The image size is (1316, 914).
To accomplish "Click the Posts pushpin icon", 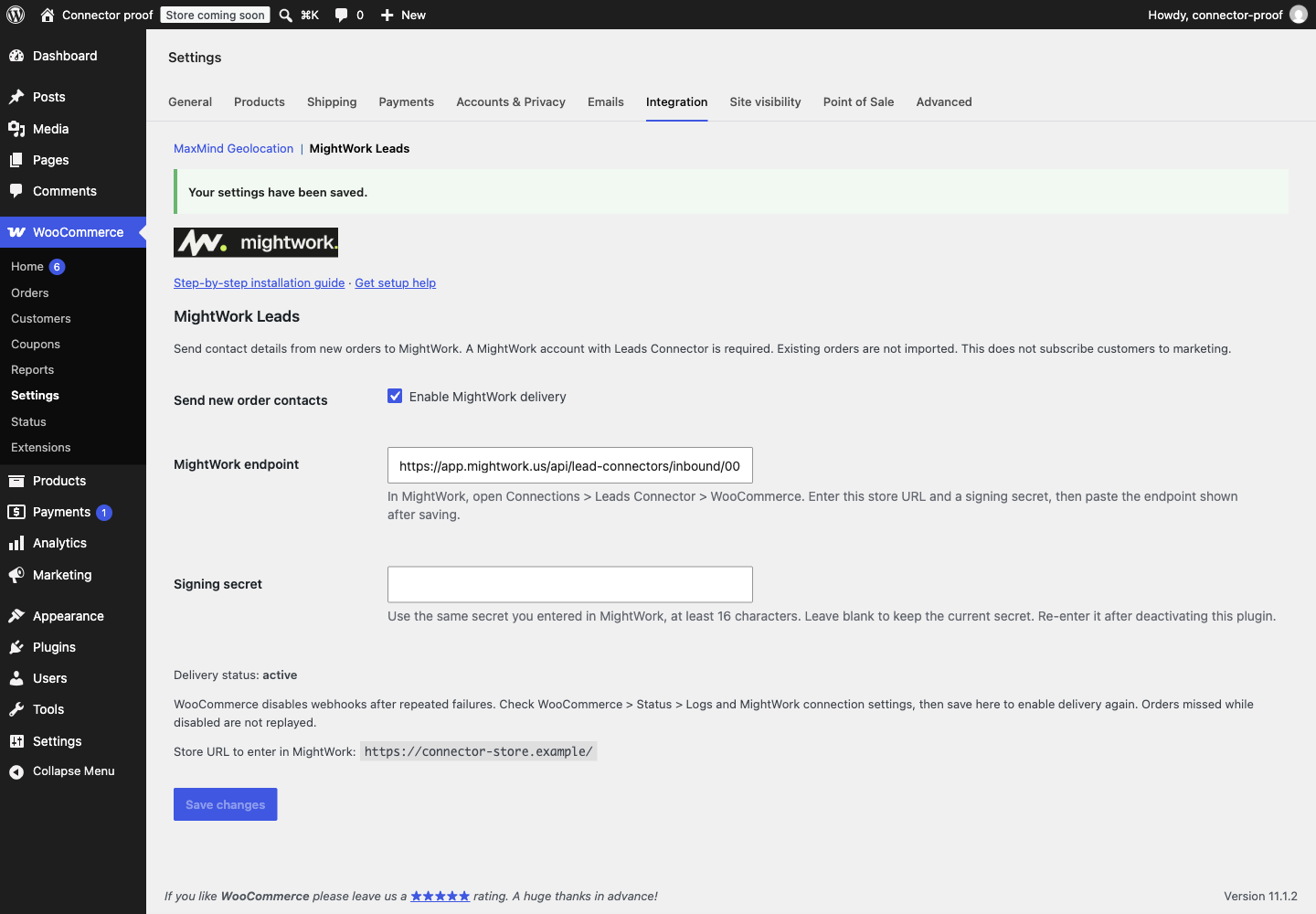I will [16, 97].
